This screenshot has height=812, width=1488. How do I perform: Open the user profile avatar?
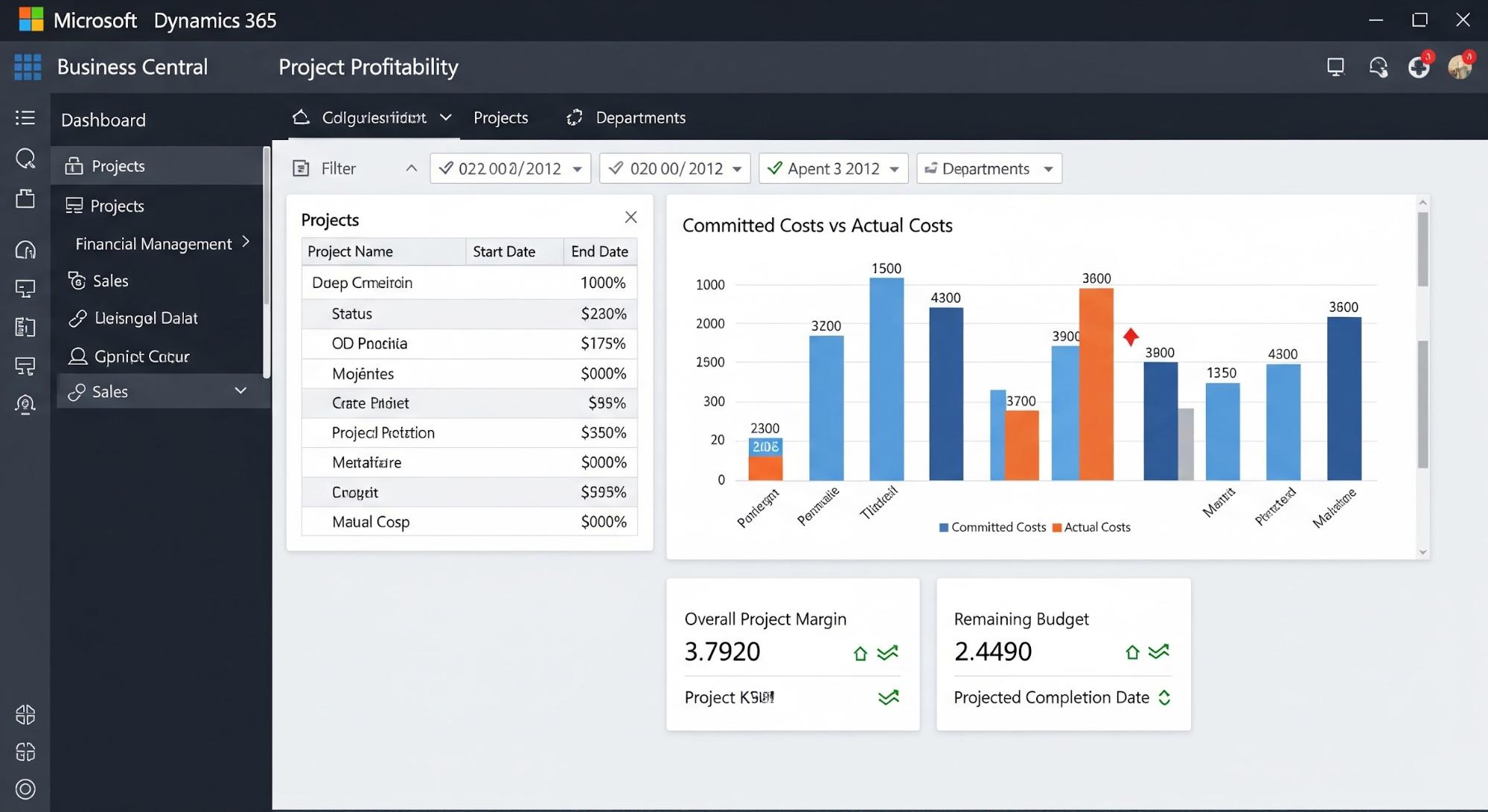(x=1460, y=65)
